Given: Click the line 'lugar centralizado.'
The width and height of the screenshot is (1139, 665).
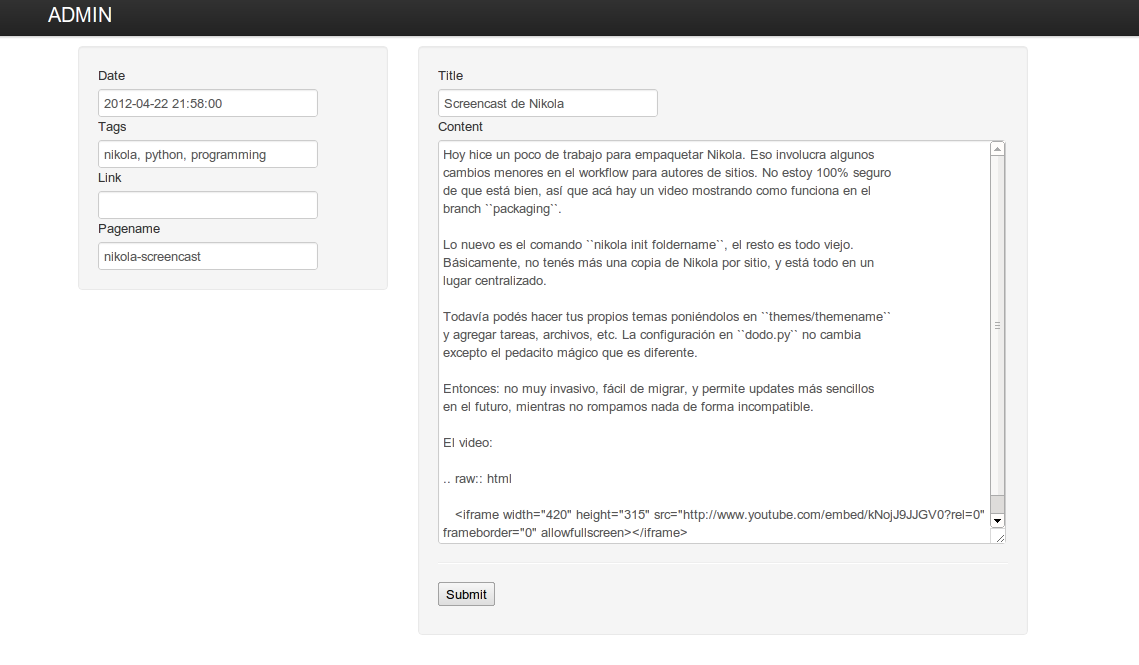Looking at the screenshot, I should 495,281.
